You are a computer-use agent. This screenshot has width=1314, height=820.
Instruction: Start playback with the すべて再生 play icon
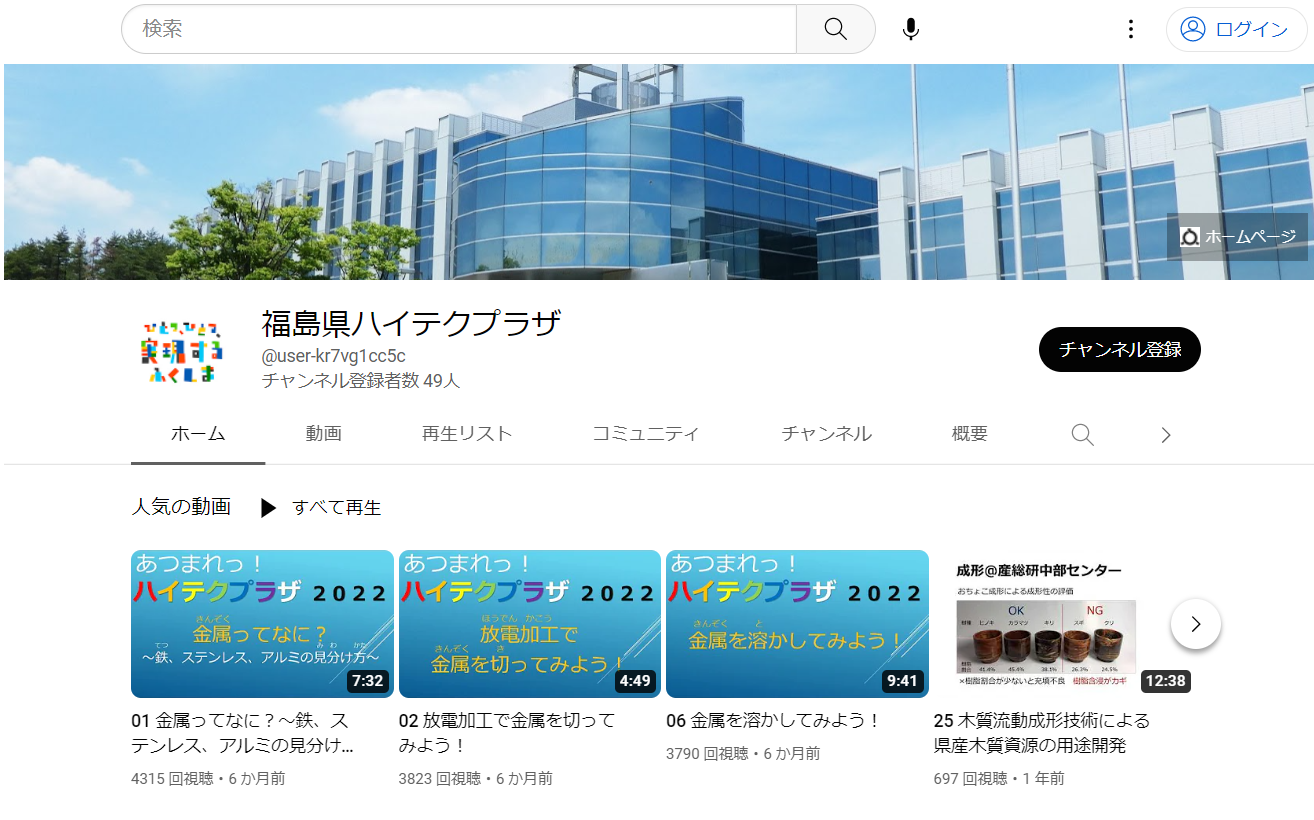(268, 508)
